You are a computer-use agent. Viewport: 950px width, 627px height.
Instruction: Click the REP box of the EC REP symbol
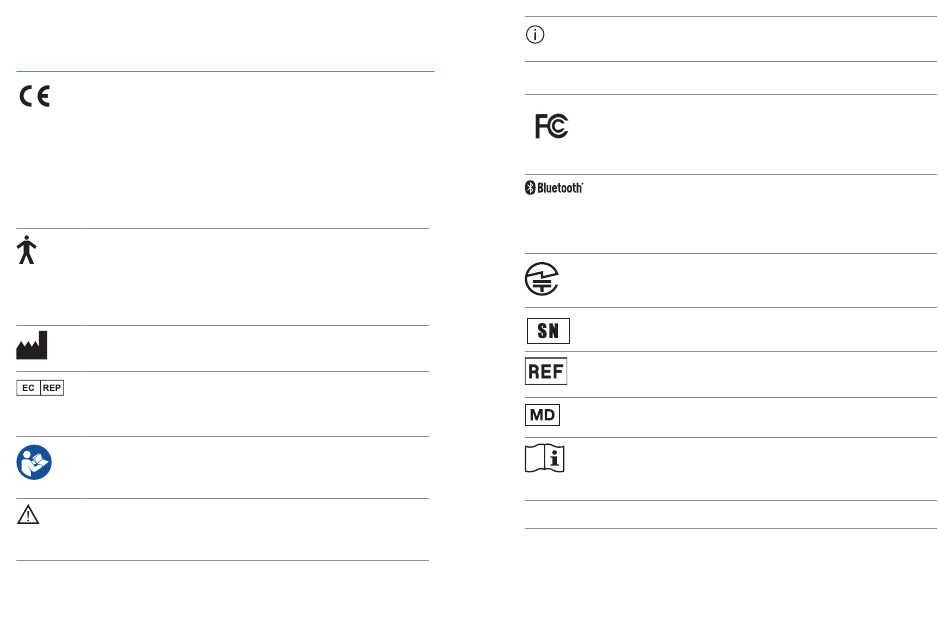tap(52, 388)
